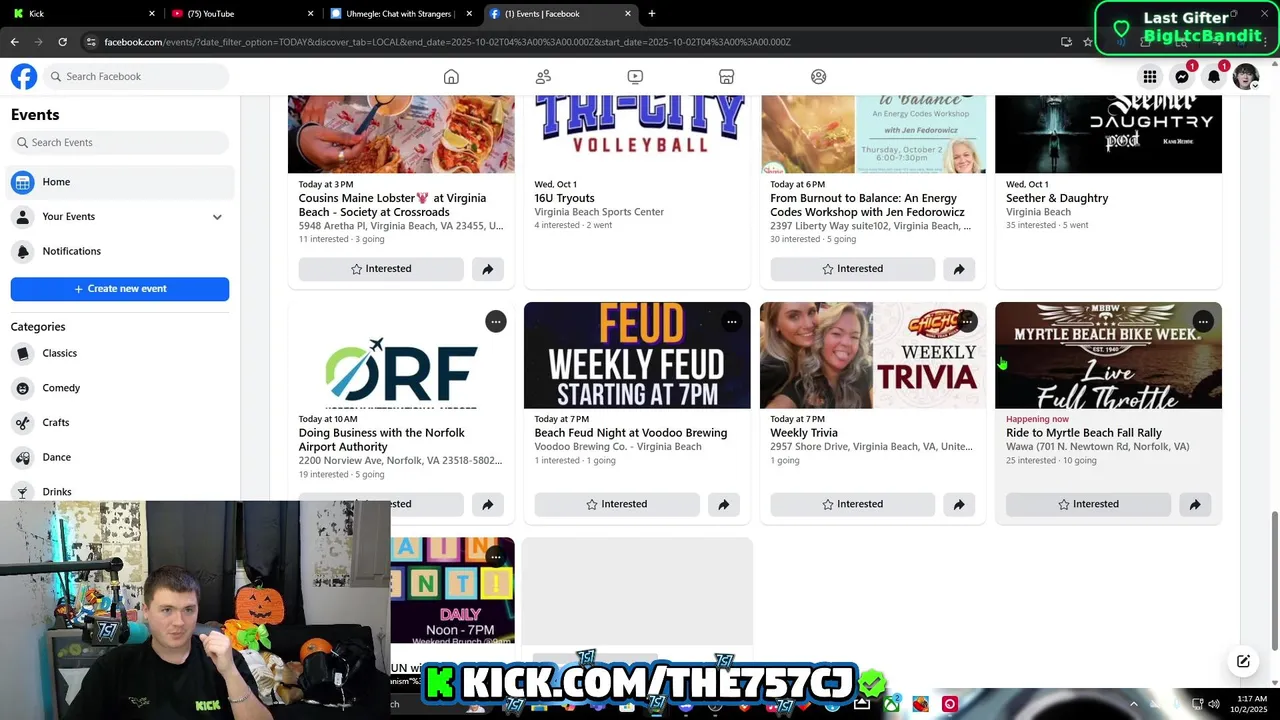Mark Interested on Beach Feud Night event

click(617, 504)
